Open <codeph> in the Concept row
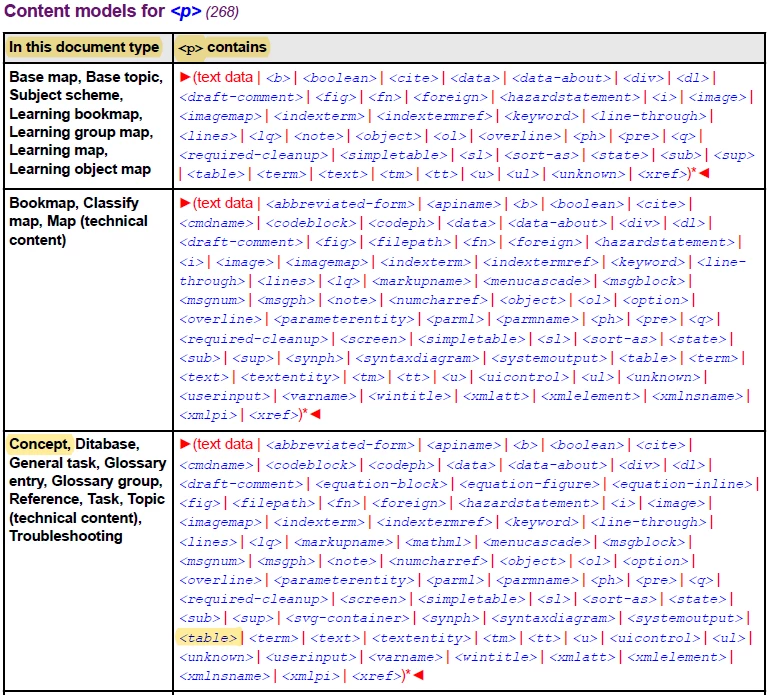769x695 pixels. click(x=401, y=465)
